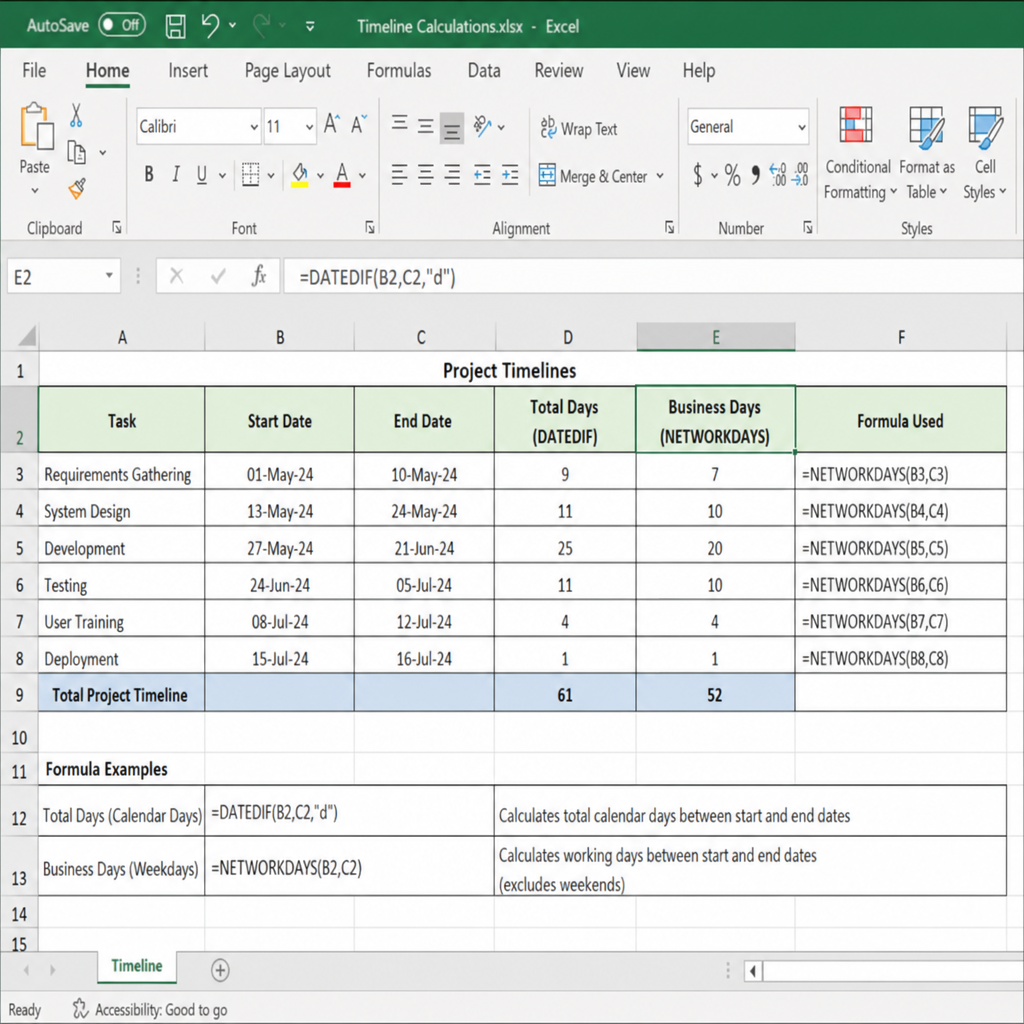Apply red font color to the text
Screen dimensions: 1024x1024
pyautogui.click(x=342, y=175)
